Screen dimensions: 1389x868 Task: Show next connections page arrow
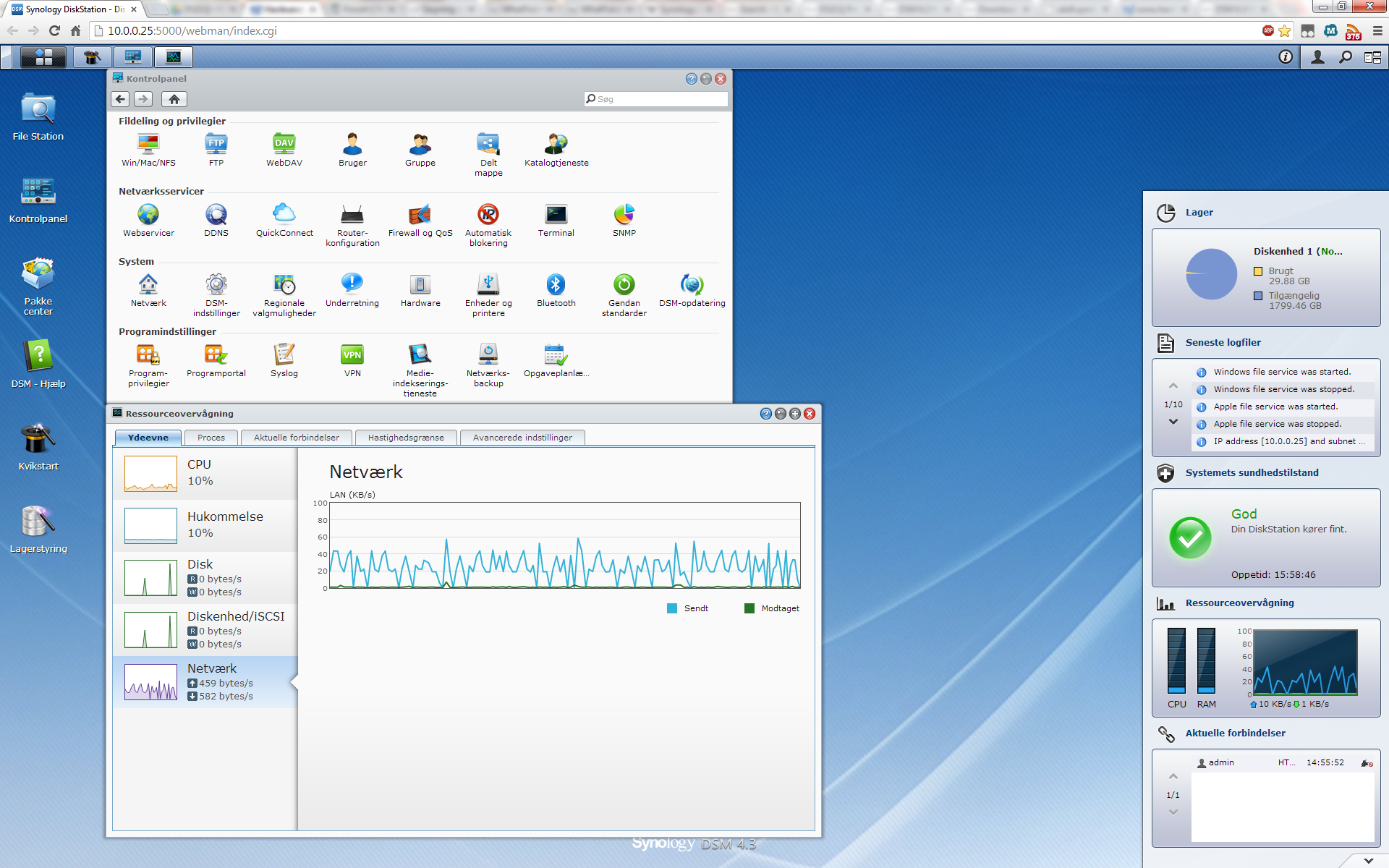1173,812
